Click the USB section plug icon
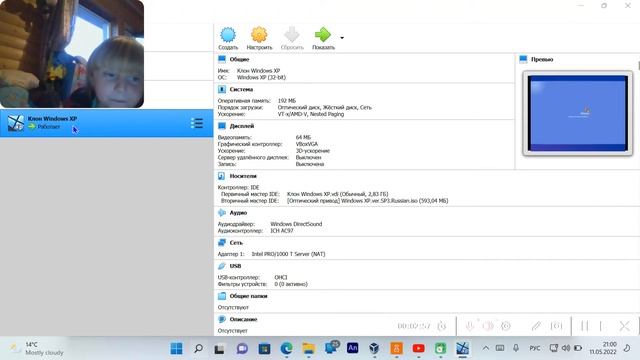The width and height of the screenshot is (640, 360). (222, 266)
